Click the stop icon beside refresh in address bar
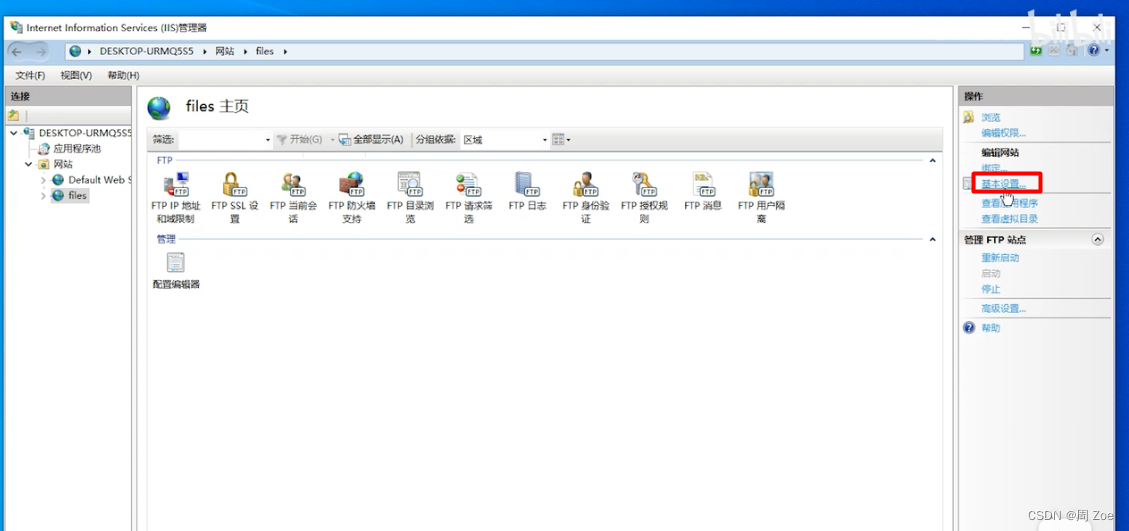The width and height of the screenshot is (1129, 531). (x=1053, y=51)
